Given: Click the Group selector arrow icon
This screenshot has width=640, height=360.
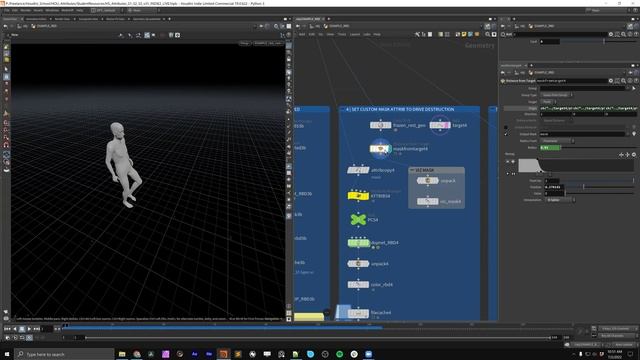Looking at the screenshot, I should click(x=634, y=88).
